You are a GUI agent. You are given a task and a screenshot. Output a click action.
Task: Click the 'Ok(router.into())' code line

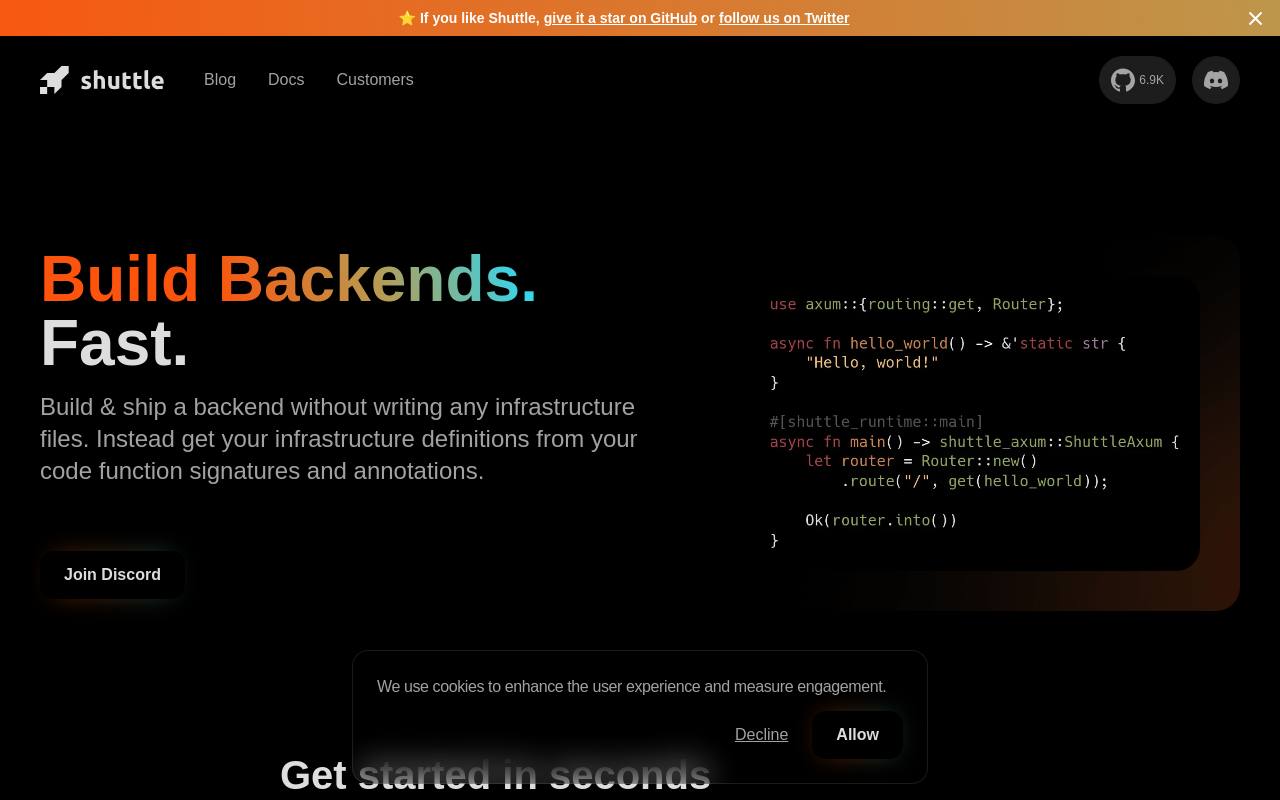(x=881, y=521)
